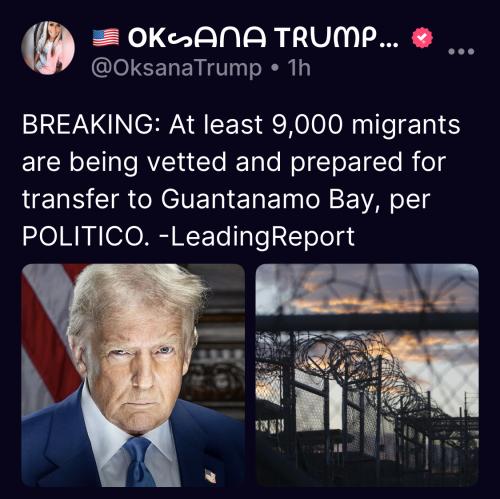Image resolution: width=500 pixels, height=499 pixels.
Task: Open the right barbed wire fence photo
Action: click(x=367, y=375)
